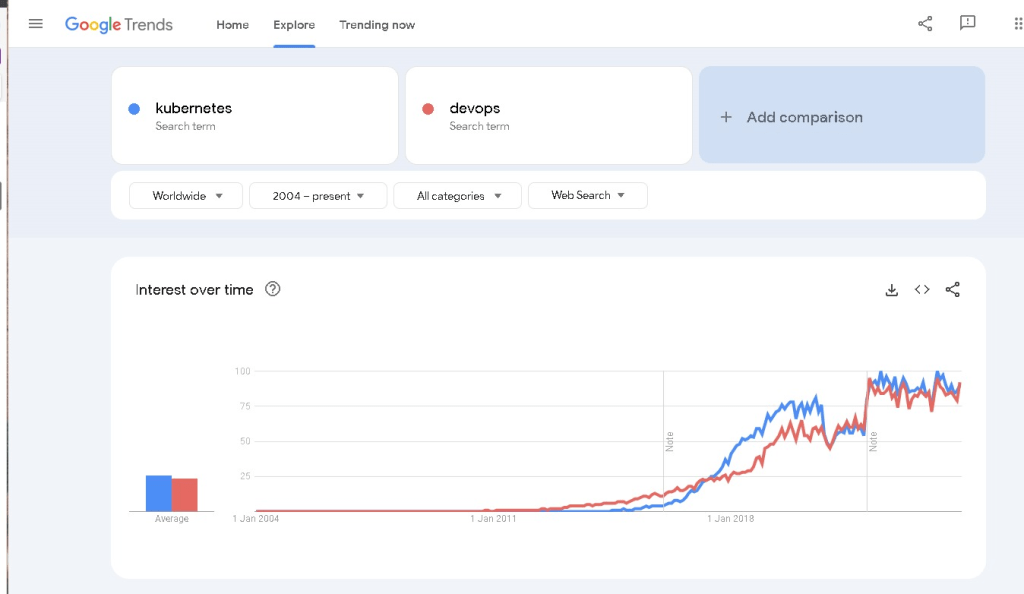
Task: Download the chart as CSV
Action: click(891, 290)
